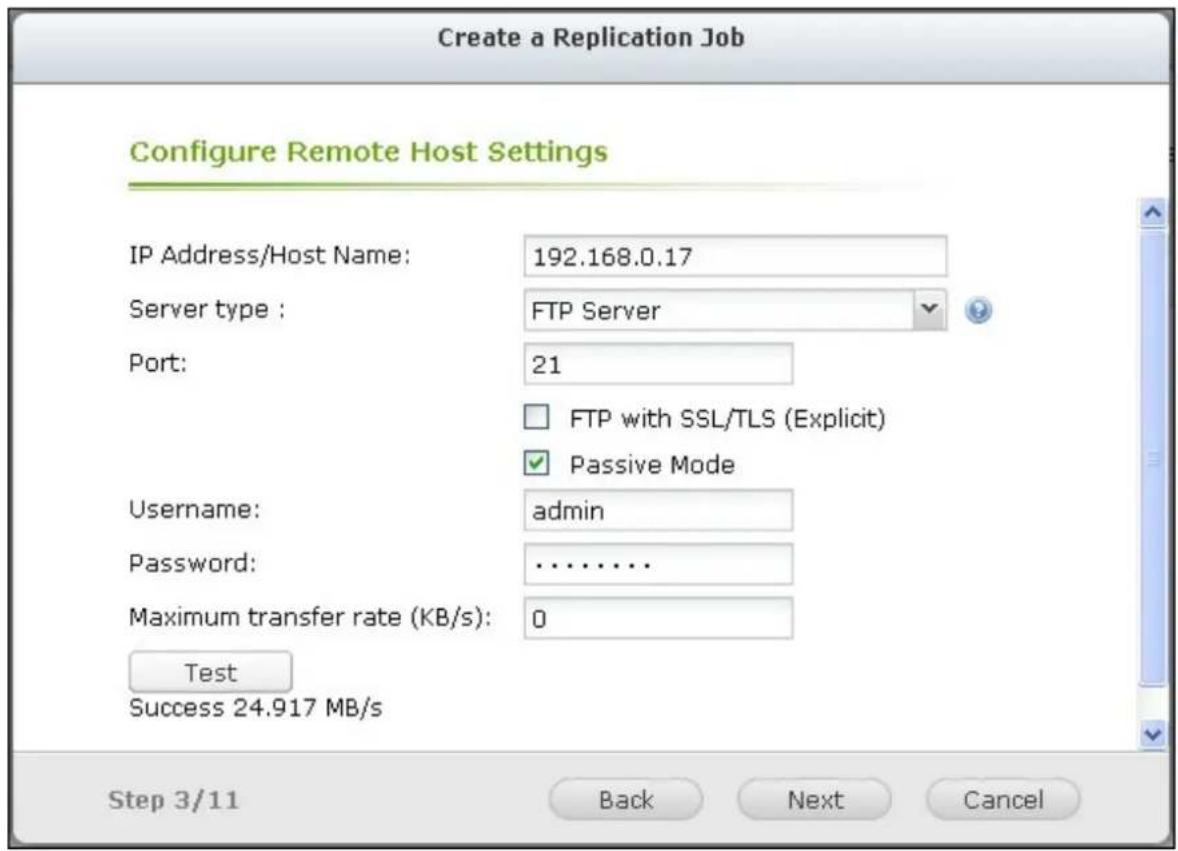Click the Maximum transfer rate (KB/s) label

(x=310, y=617)
